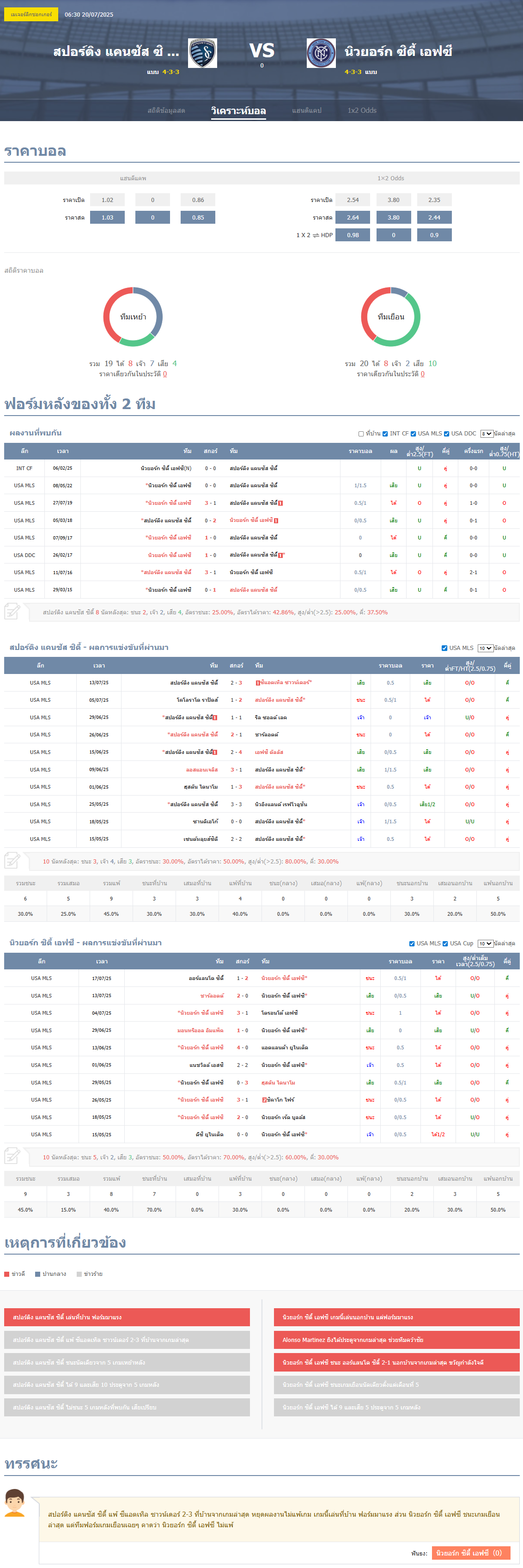Viewport: 523px width, 1568px height.
Task: Click the 05/07/25 date in Kansas City results
Action: 99,700
